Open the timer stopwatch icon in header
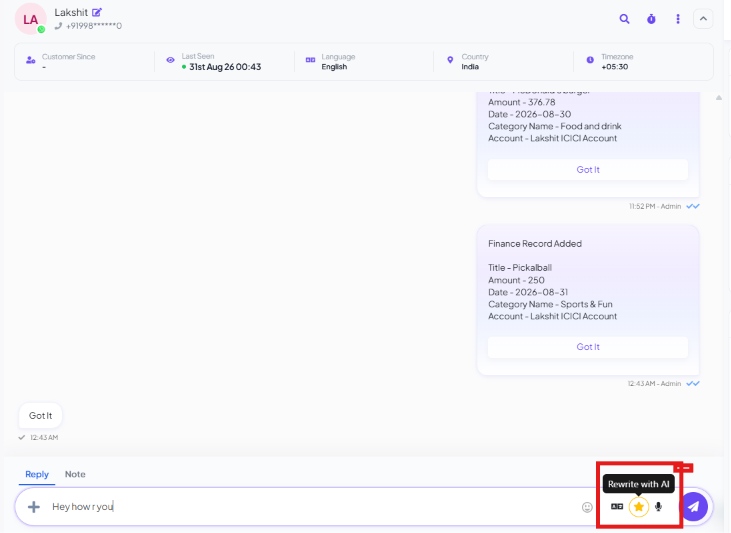The width and height of the screenshot is (731, 533). (651, 19)
